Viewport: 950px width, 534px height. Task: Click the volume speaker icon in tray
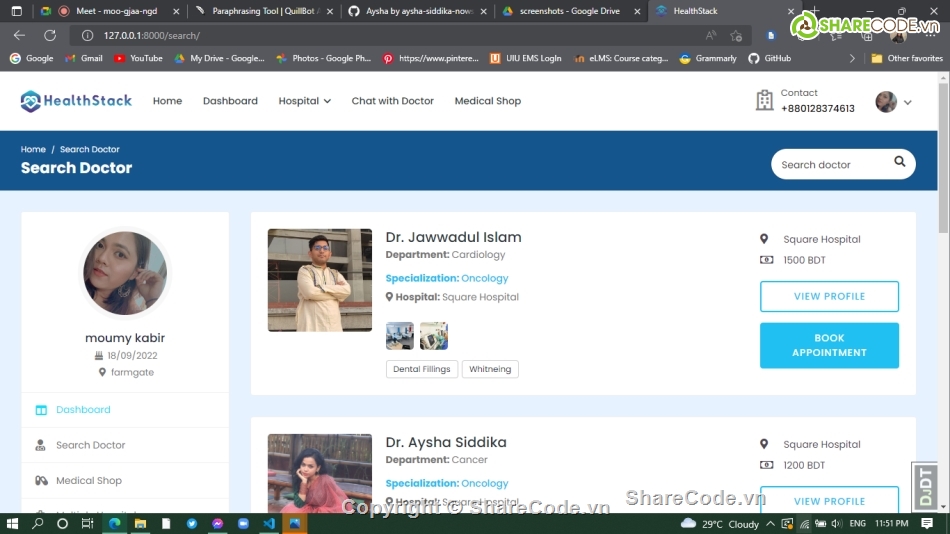click(x=836, y=524)
